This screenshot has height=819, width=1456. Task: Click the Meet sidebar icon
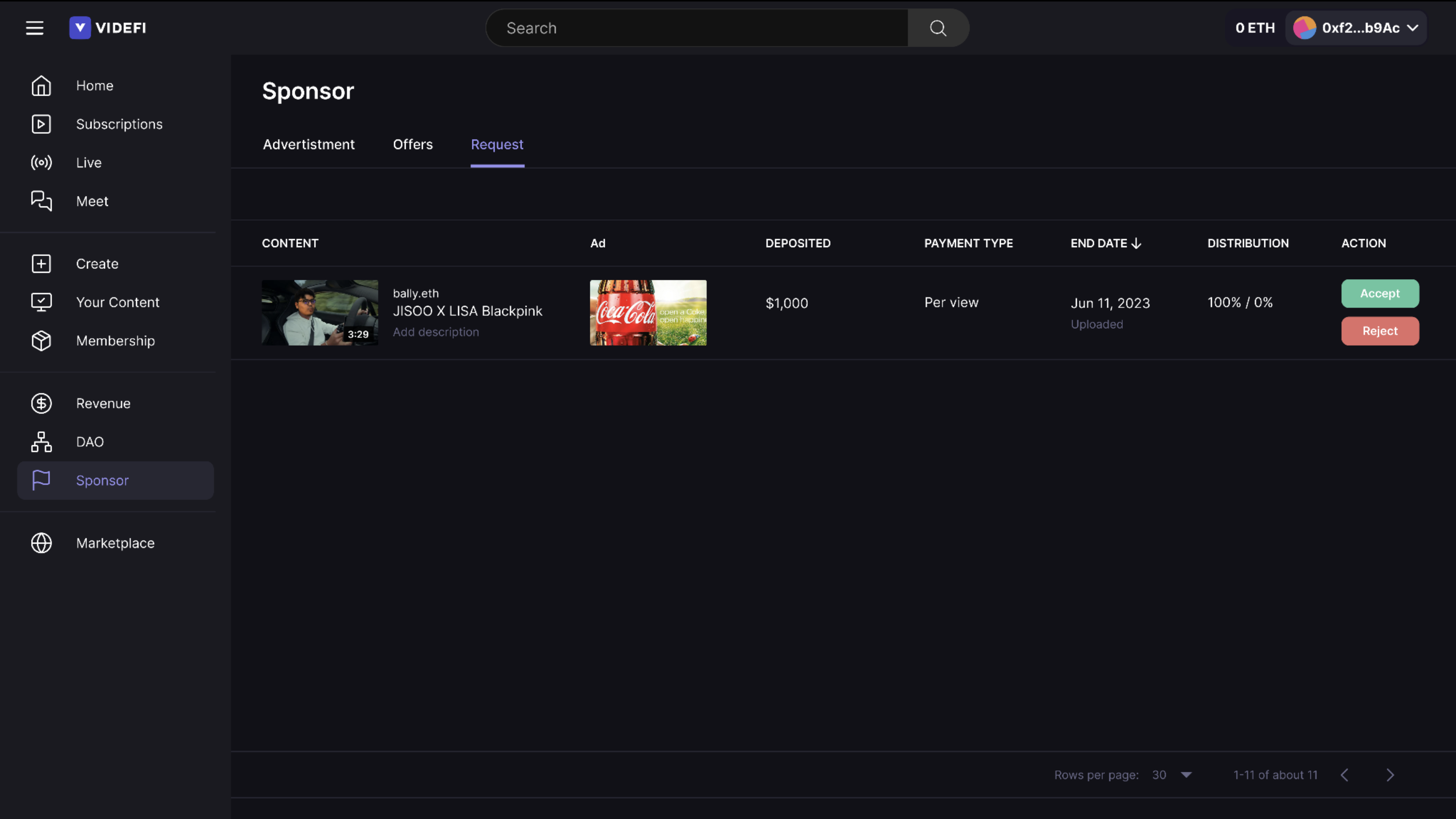(40, 201)
